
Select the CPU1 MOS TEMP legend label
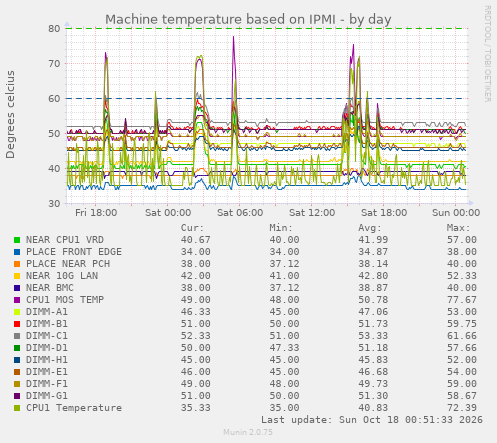pyautogui.click(x=65, y=300)
